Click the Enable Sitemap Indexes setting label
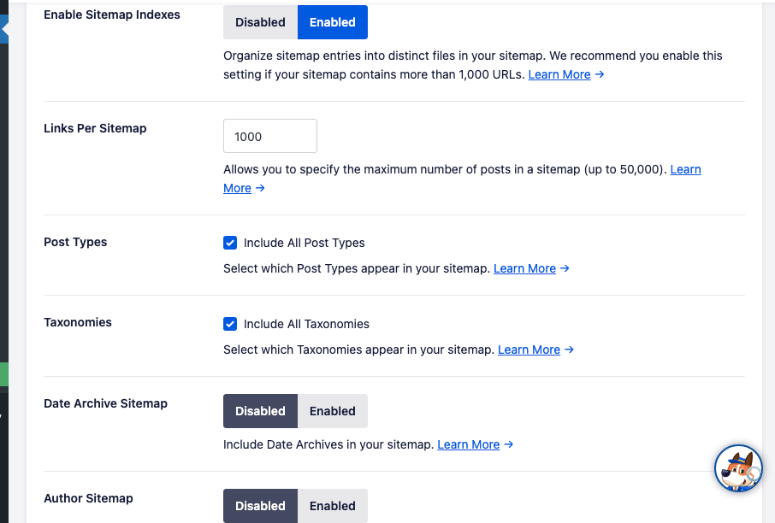Screen dimensions: 775x523 [x=112, y=15]
